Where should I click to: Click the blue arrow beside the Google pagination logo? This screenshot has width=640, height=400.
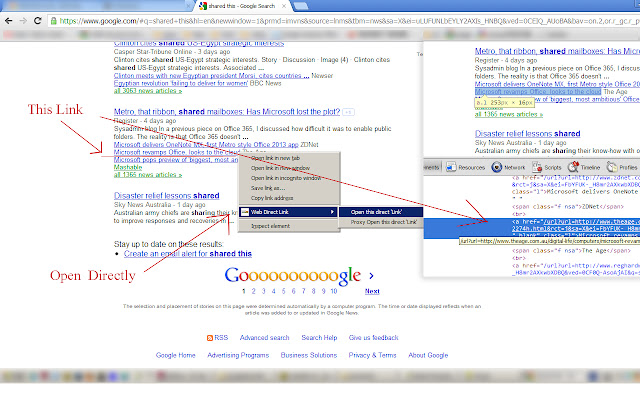[x=371, y=276]
